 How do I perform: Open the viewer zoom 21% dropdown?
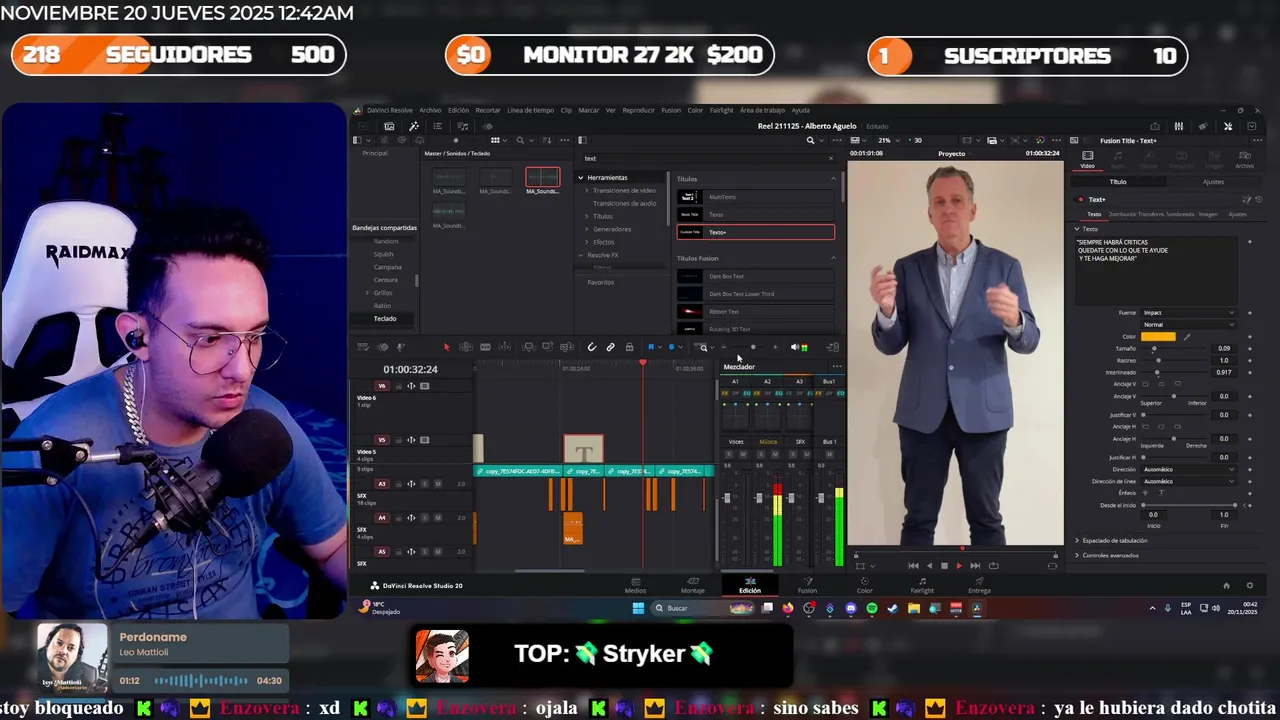pyautogui.click(x=890, y=140)
